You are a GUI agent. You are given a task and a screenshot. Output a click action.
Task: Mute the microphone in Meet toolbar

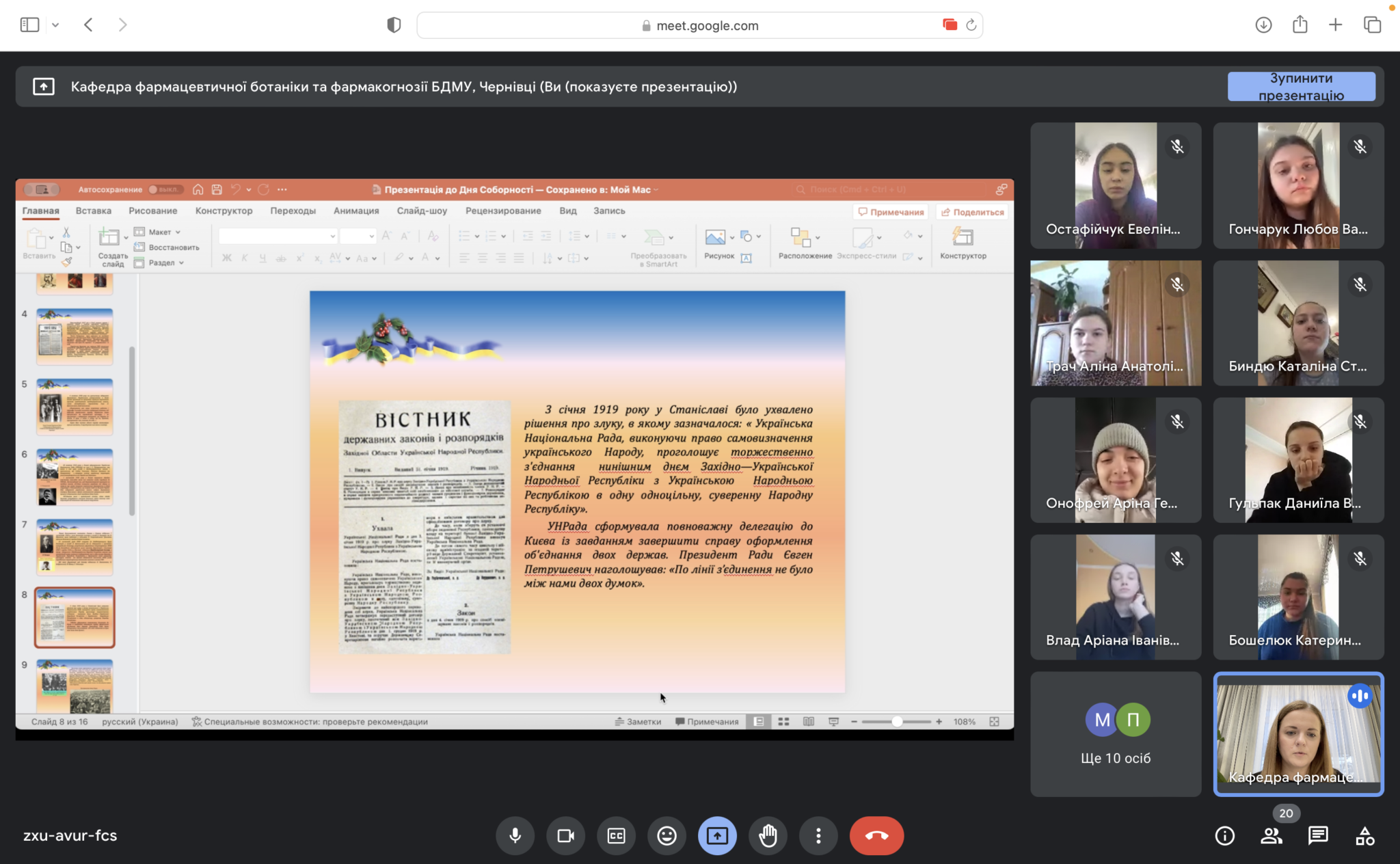[515, 835]
